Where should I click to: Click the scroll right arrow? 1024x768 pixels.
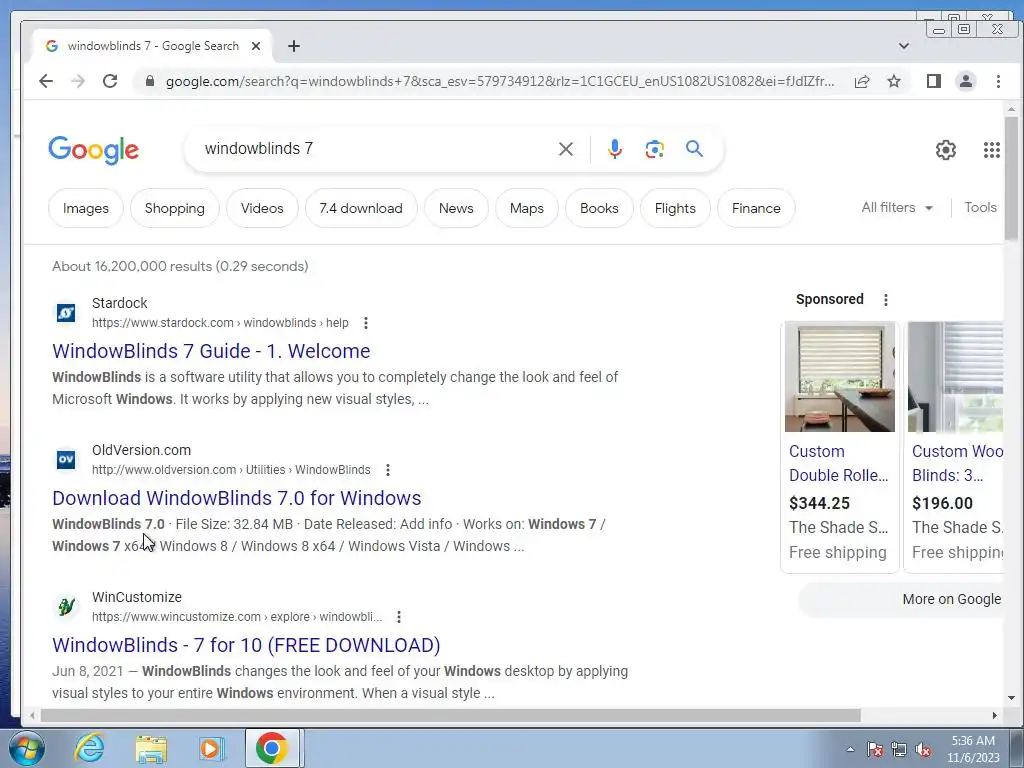coord(995,716)
